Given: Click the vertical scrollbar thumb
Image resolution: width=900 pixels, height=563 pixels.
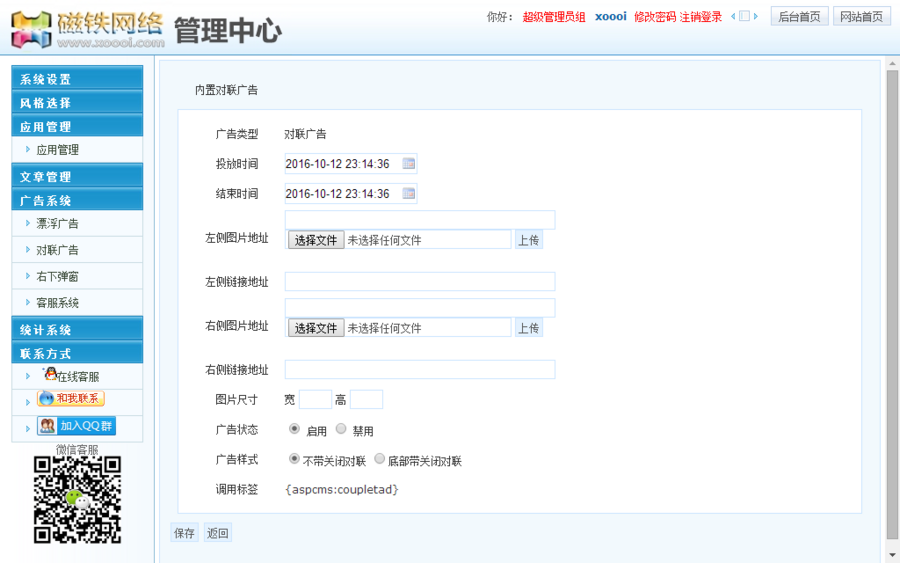Looking at the screenshot, I should [892, 305].
